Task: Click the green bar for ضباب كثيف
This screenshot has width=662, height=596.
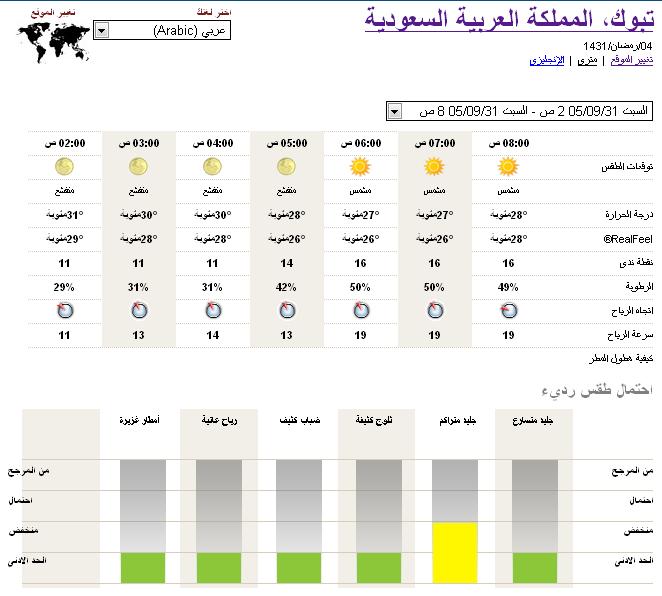Action: pyautogui.click(x=298, y=568)
